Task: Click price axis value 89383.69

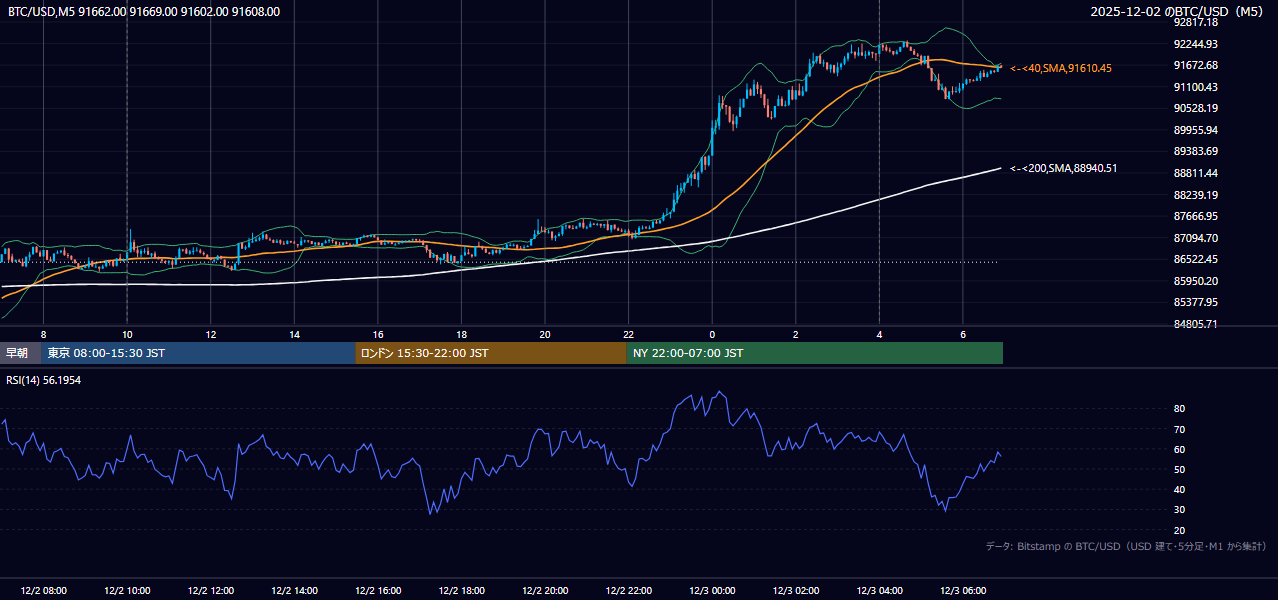Action: 1196,151
